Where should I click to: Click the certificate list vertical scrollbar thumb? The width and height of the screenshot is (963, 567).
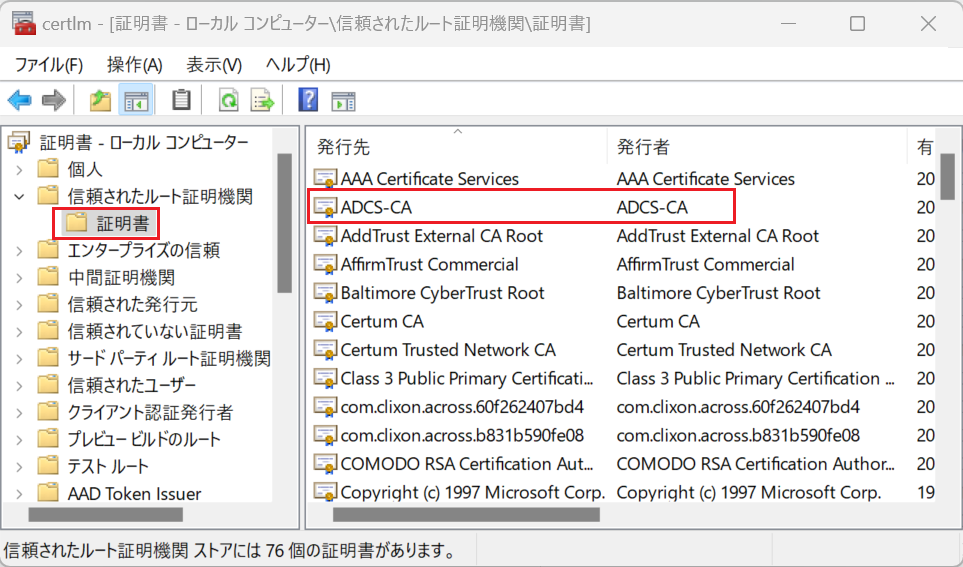point(948,177)
